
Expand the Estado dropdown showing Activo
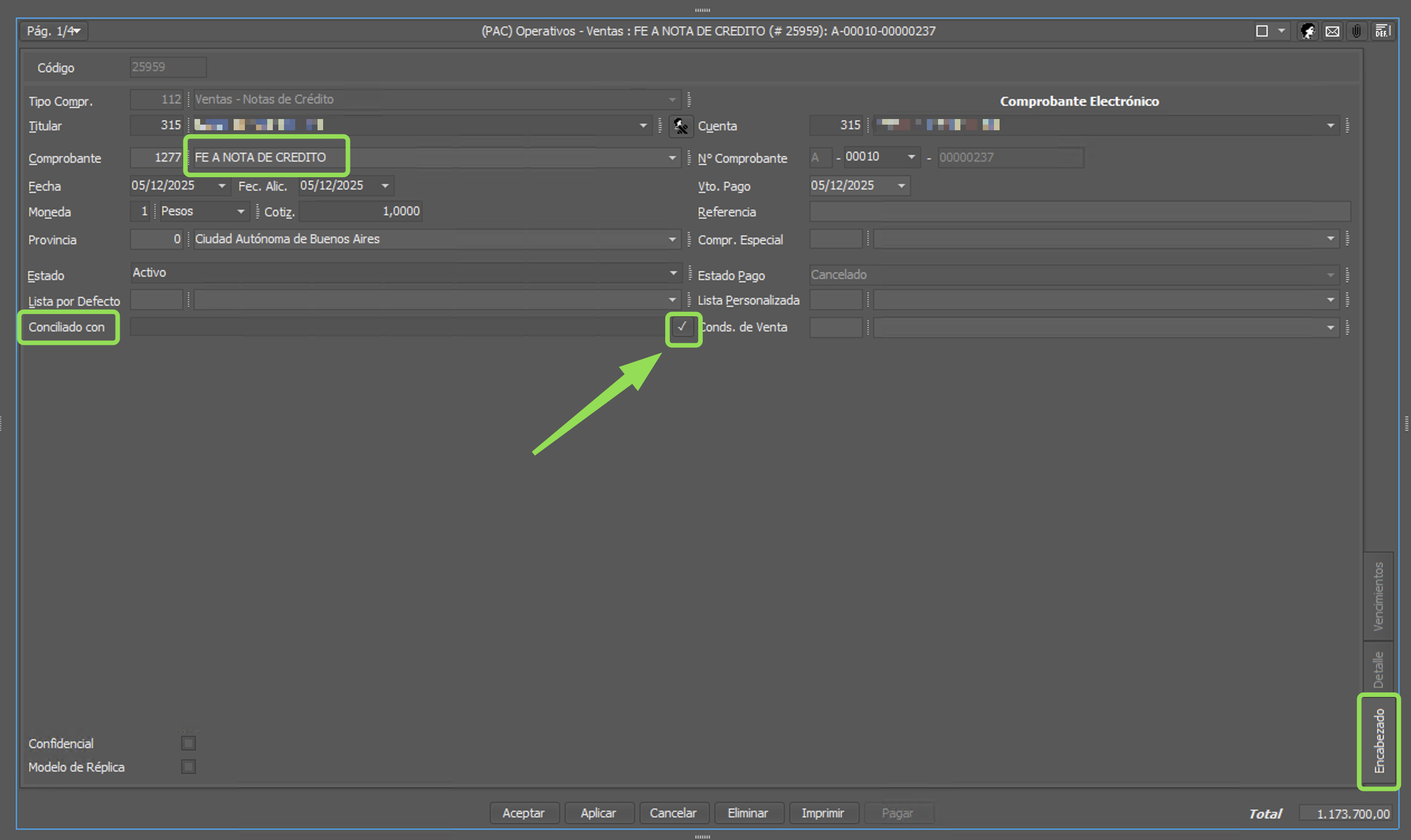click(x=673, y=273)
